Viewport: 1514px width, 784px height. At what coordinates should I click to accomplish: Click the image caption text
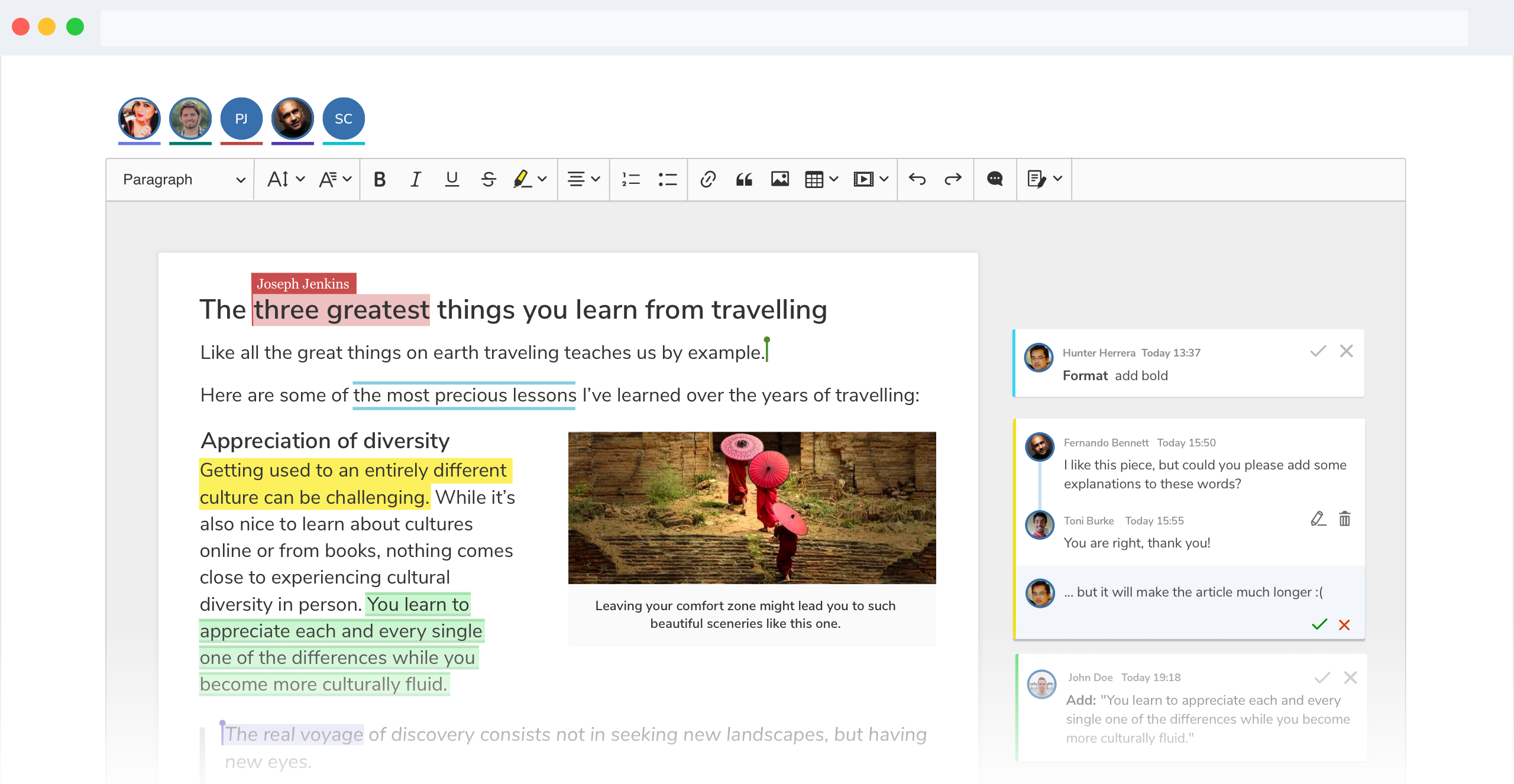745,614
